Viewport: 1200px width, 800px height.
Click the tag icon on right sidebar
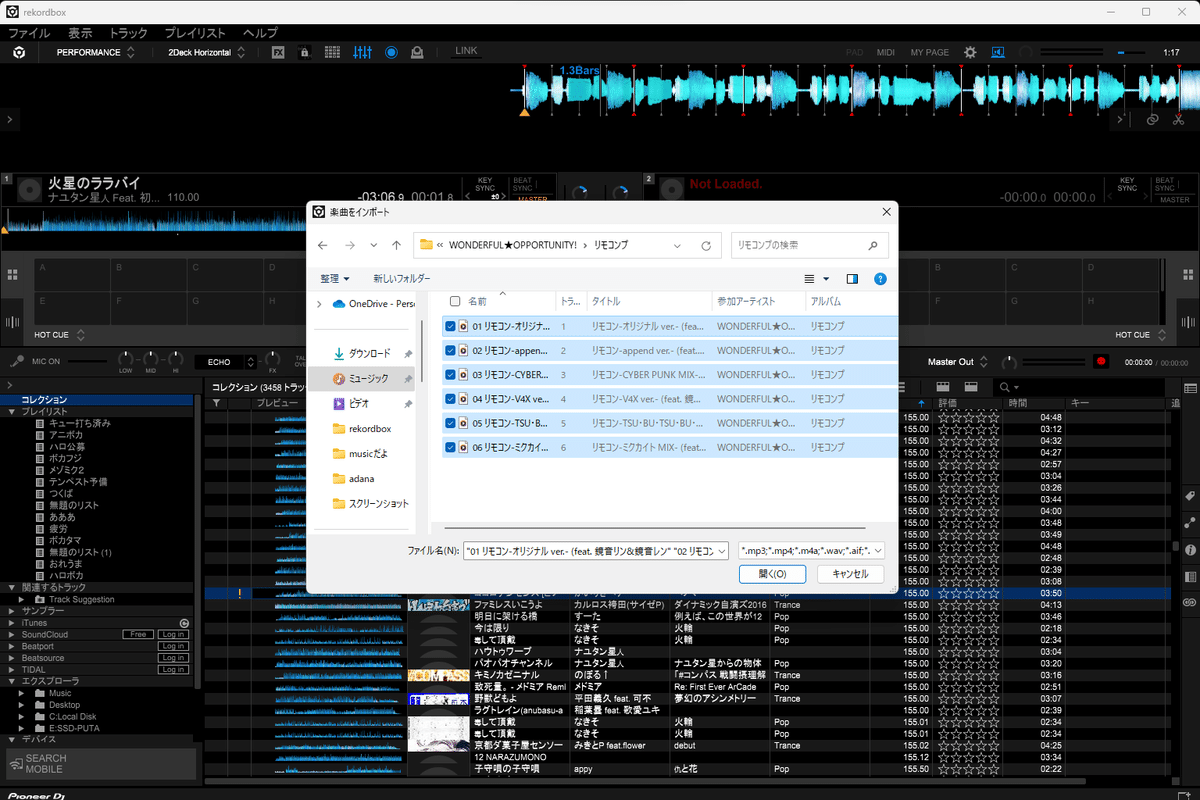1190,497
